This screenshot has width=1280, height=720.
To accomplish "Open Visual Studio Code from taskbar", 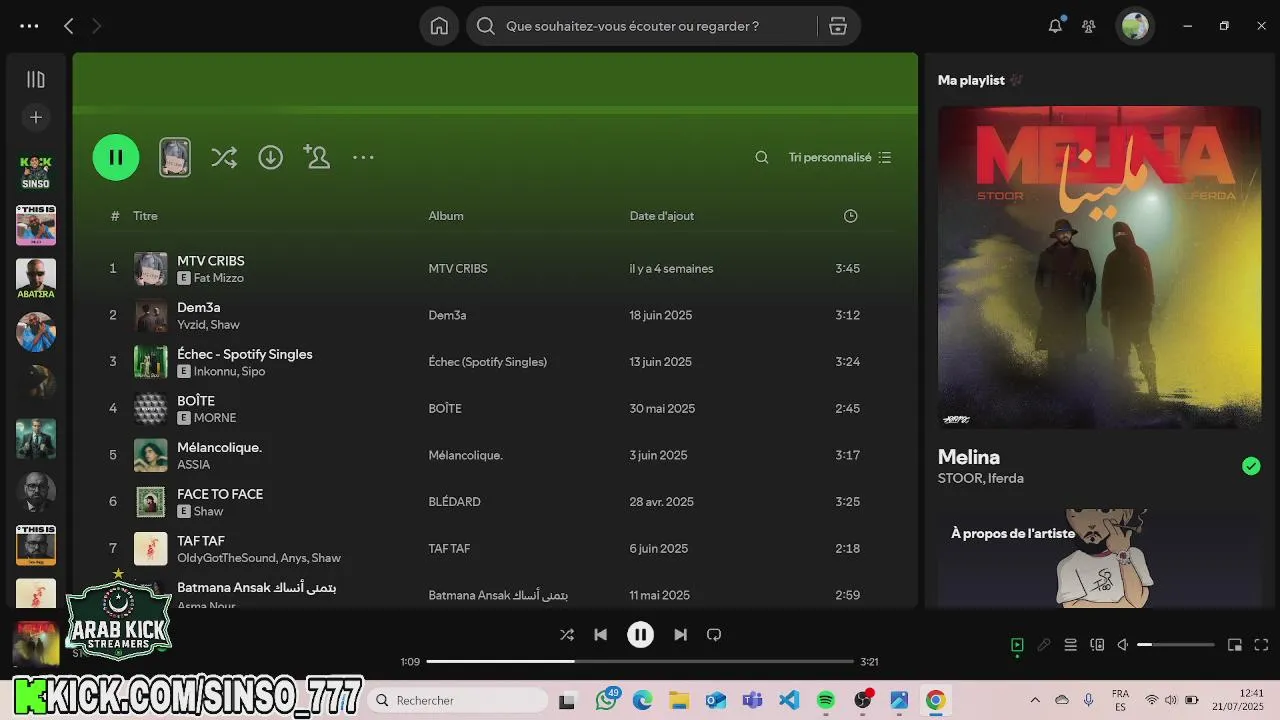I will [x=789, y=700].
